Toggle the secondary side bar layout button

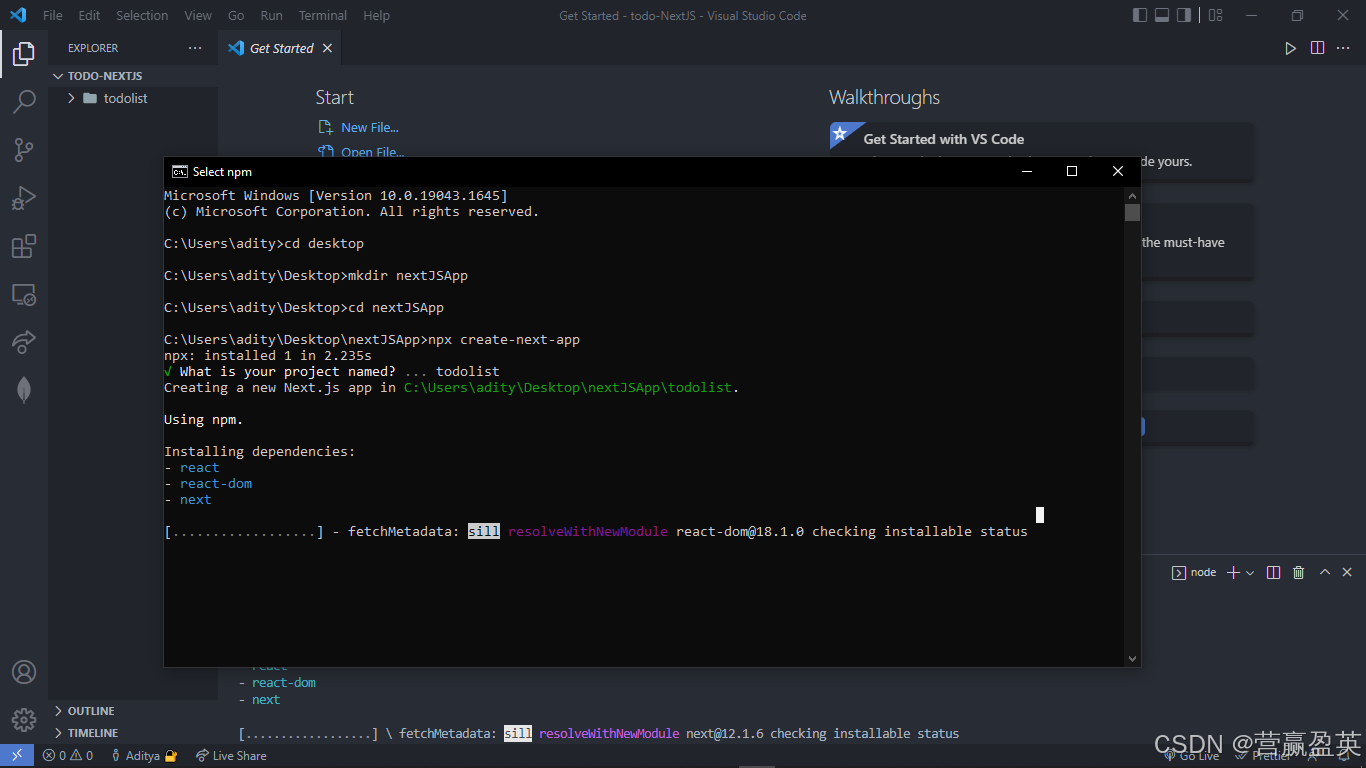[x=1184, y=15]
